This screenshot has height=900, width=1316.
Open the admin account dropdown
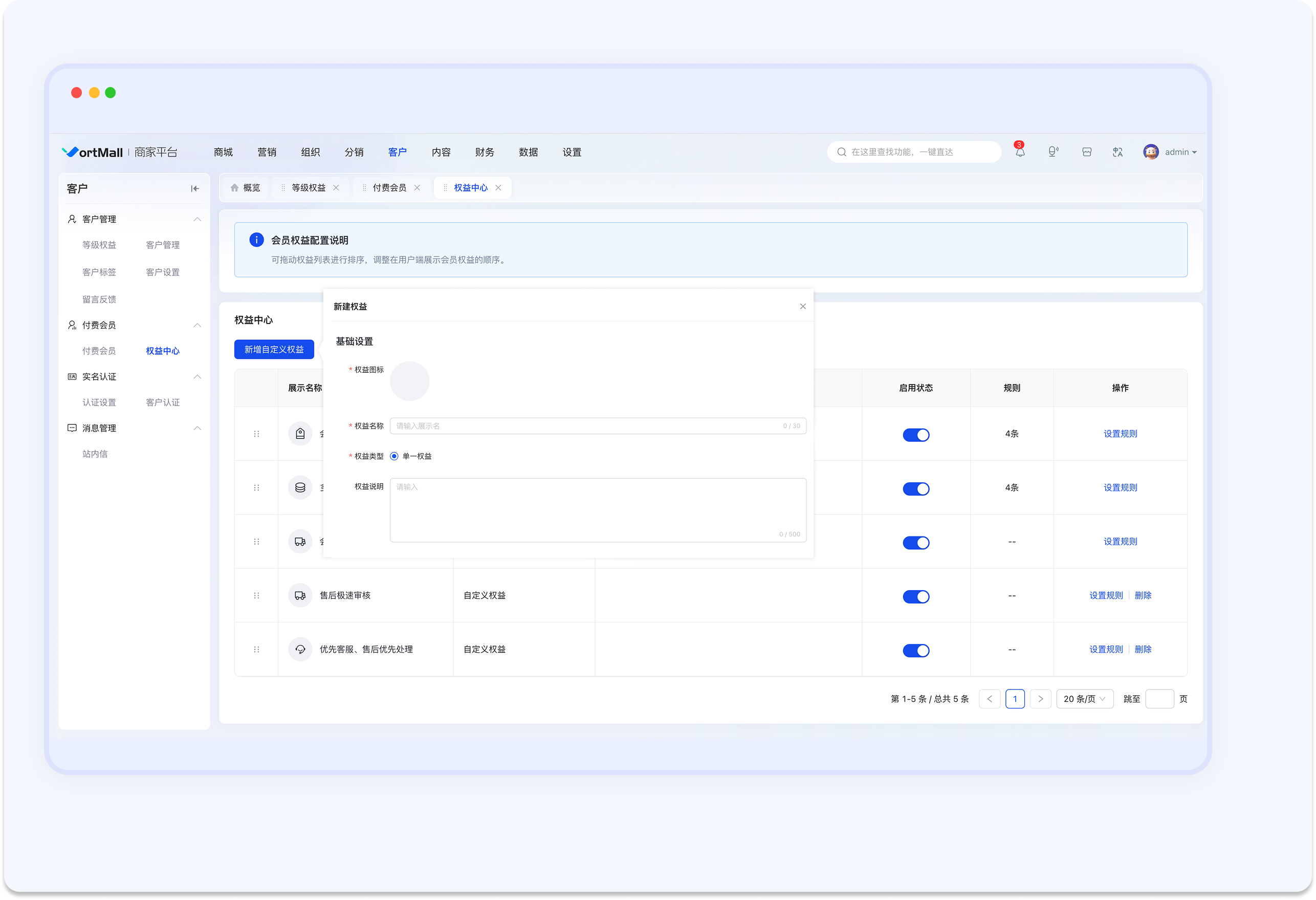pyautogui.click(x=1170, y=152)
